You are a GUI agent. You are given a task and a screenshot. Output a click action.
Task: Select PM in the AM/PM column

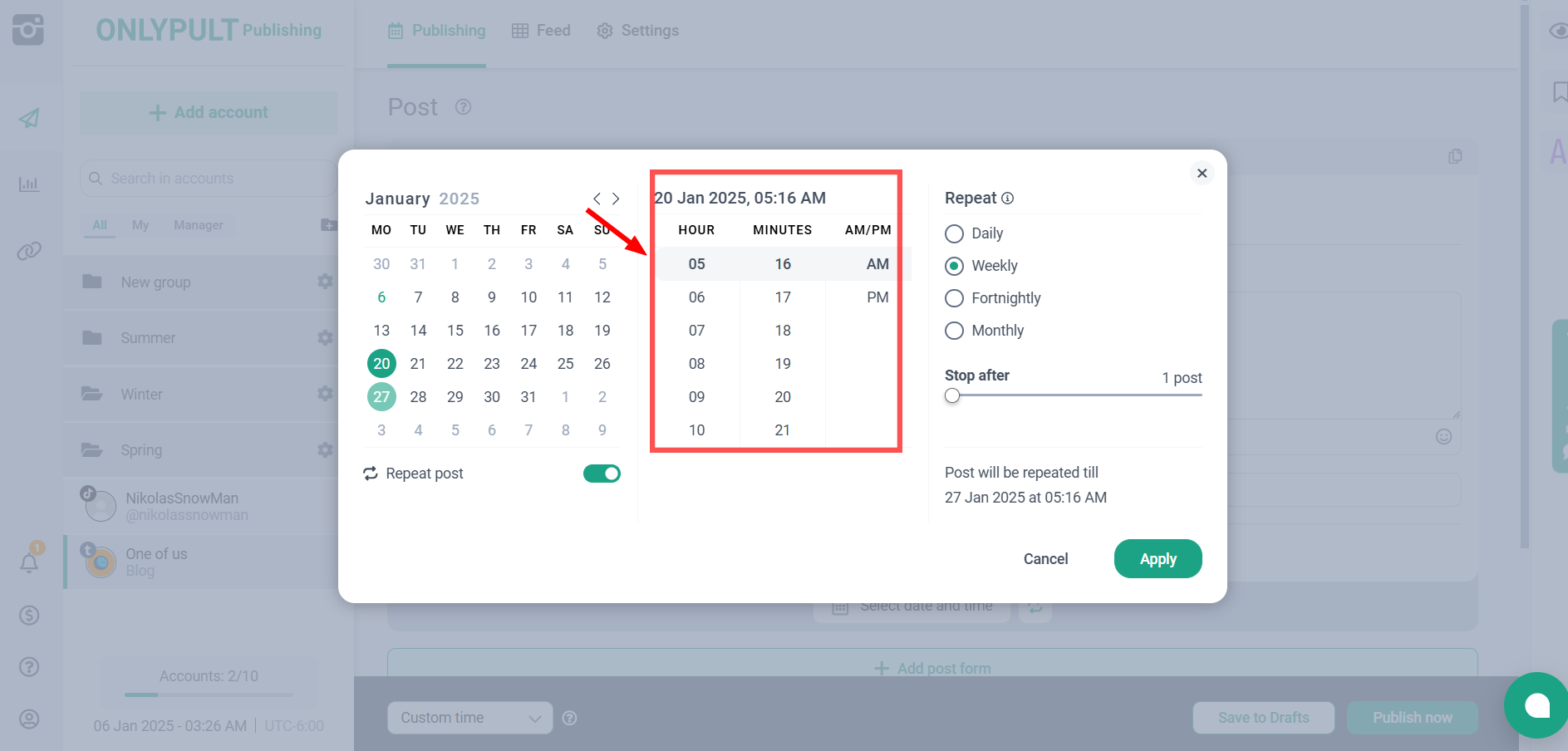[x=877, y=297]
